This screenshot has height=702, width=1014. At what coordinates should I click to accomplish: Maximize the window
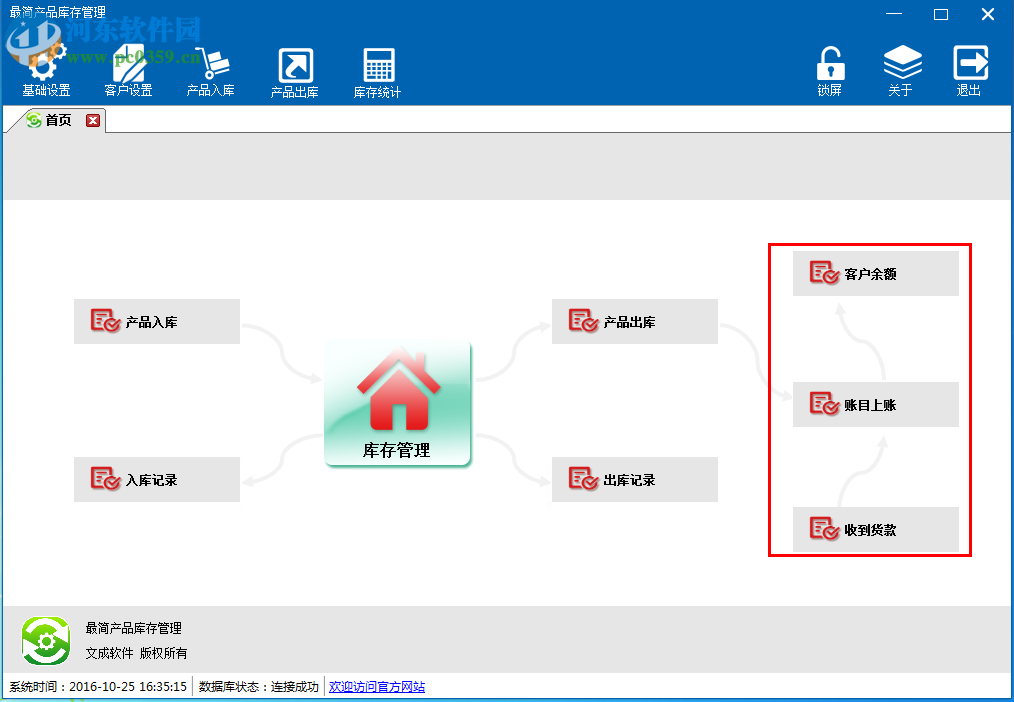(x=941, y=14)
